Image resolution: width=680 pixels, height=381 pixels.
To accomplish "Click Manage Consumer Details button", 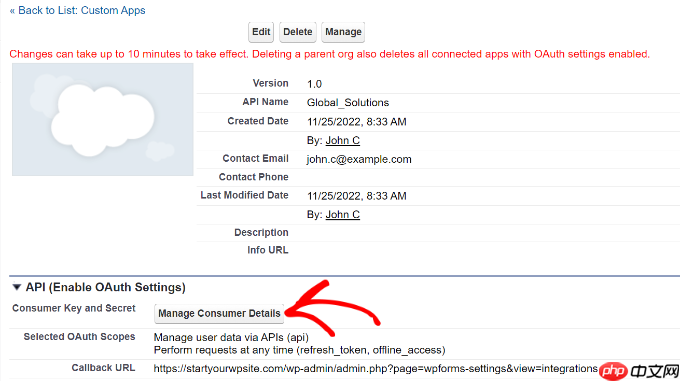I will [219, 313].
